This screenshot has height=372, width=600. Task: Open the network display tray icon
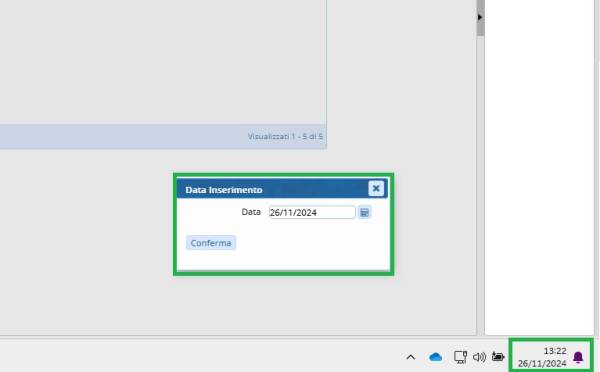(x=460, y=357)
